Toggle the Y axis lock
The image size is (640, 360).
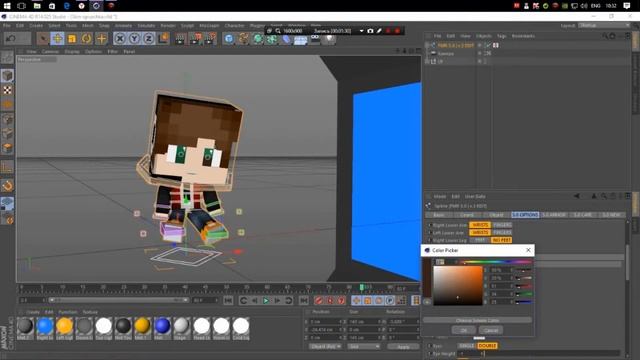tap(134, 39)
